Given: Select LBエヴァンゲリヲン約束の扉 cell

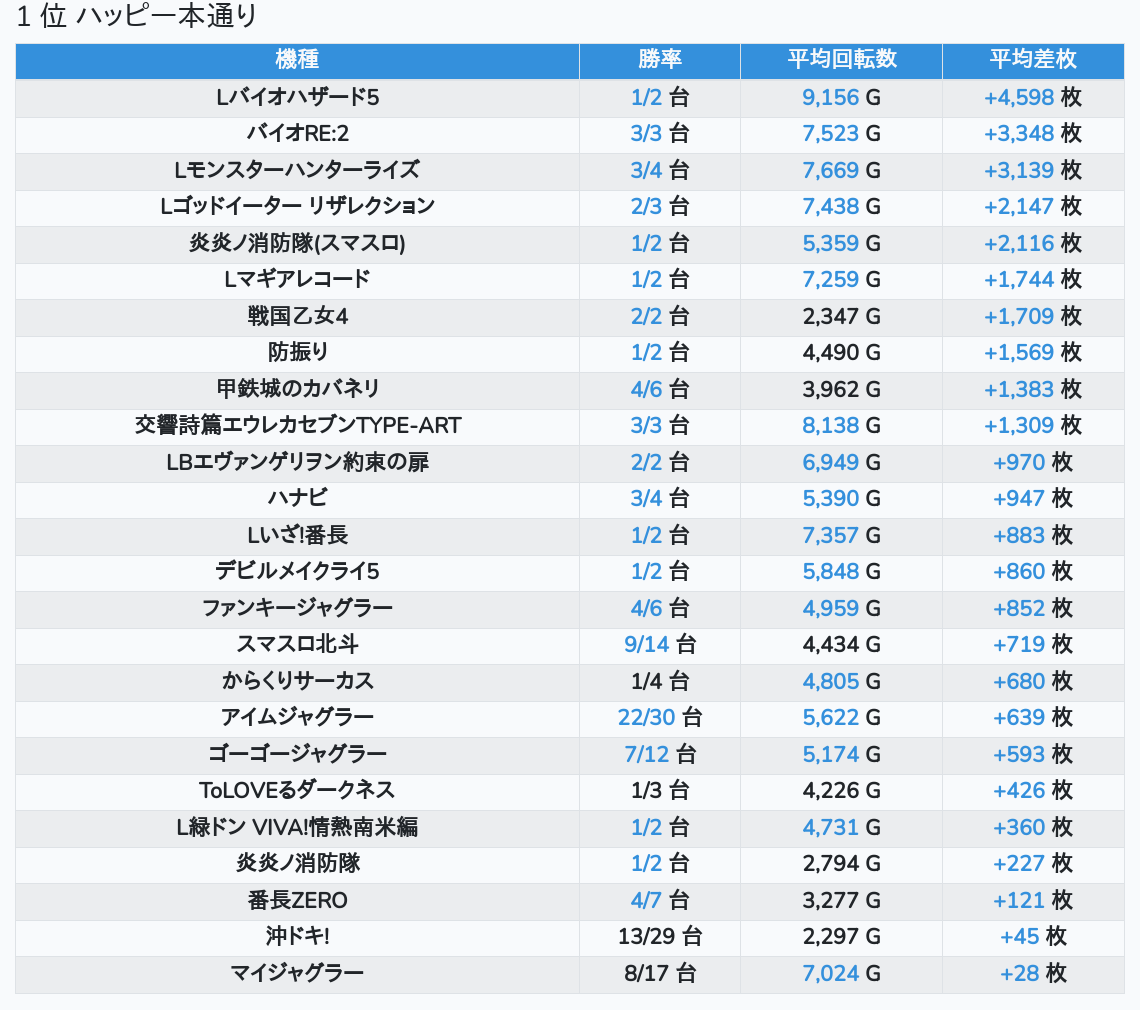Looking at the screenshot, I should [x=297, y=462].
